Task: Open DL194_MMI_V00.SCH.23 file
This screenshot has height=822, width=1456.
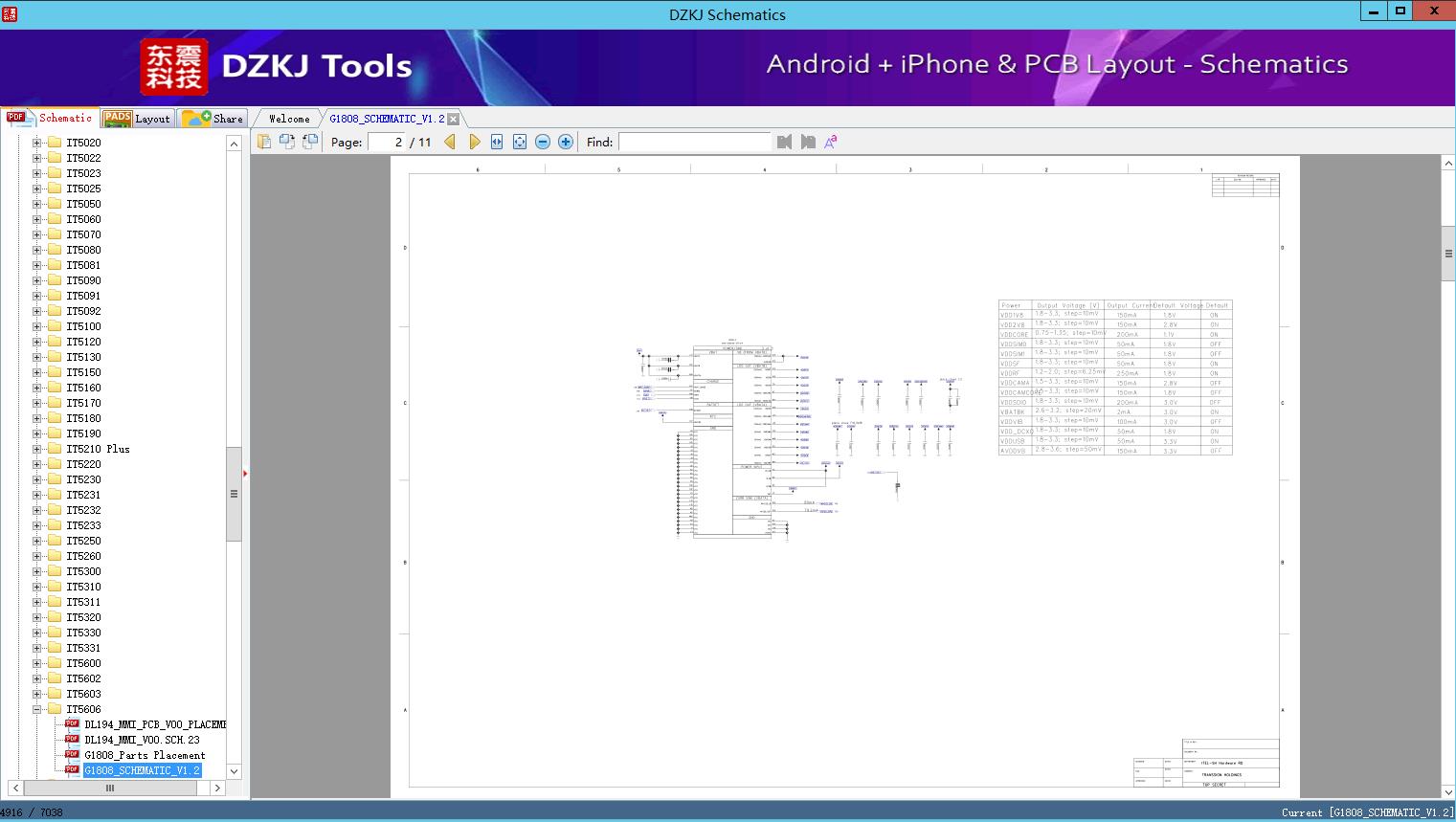Action: tap(142, 740)
